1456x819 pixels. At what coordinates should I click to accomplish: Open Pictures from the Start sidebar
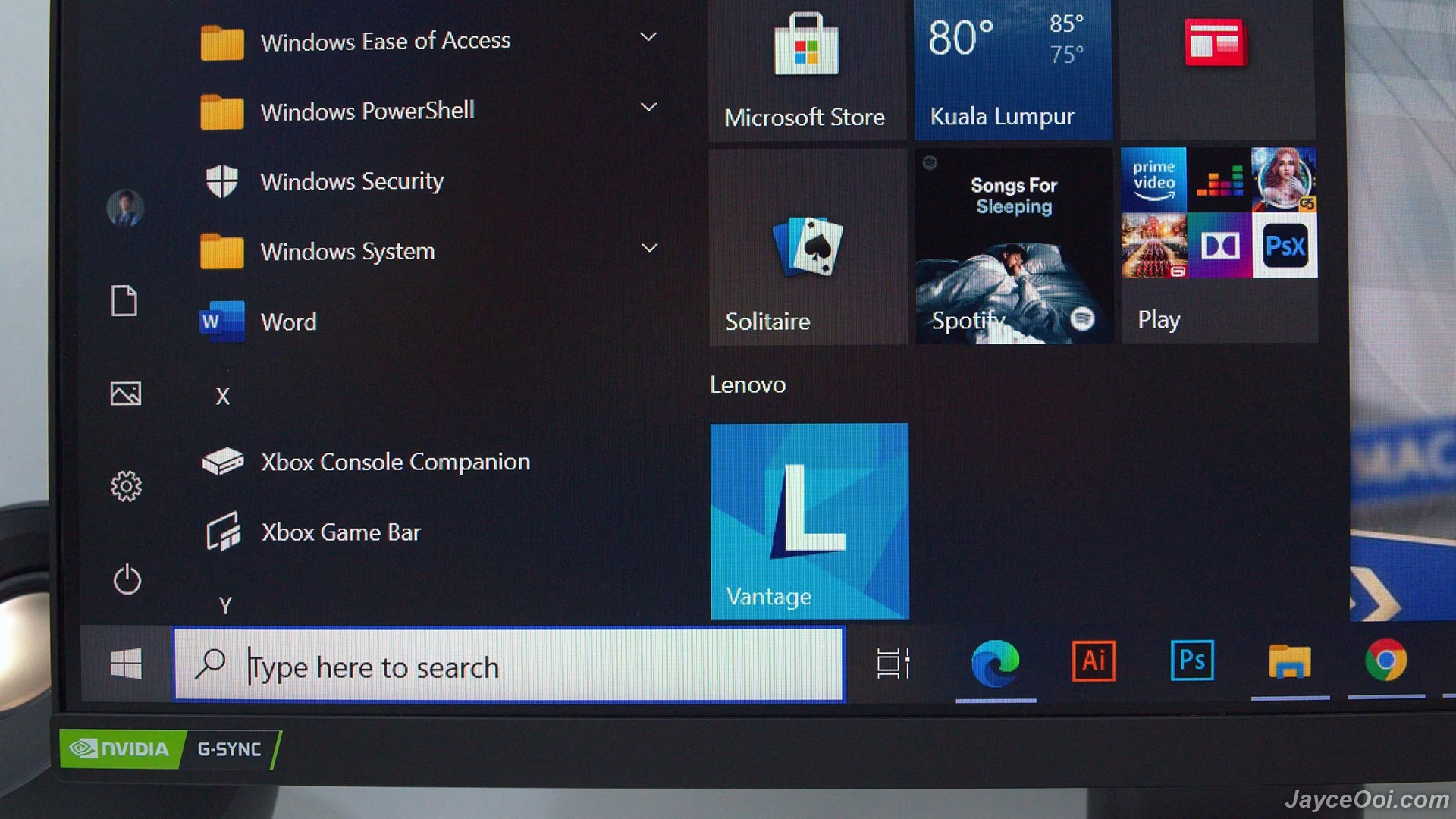(126, 394)
